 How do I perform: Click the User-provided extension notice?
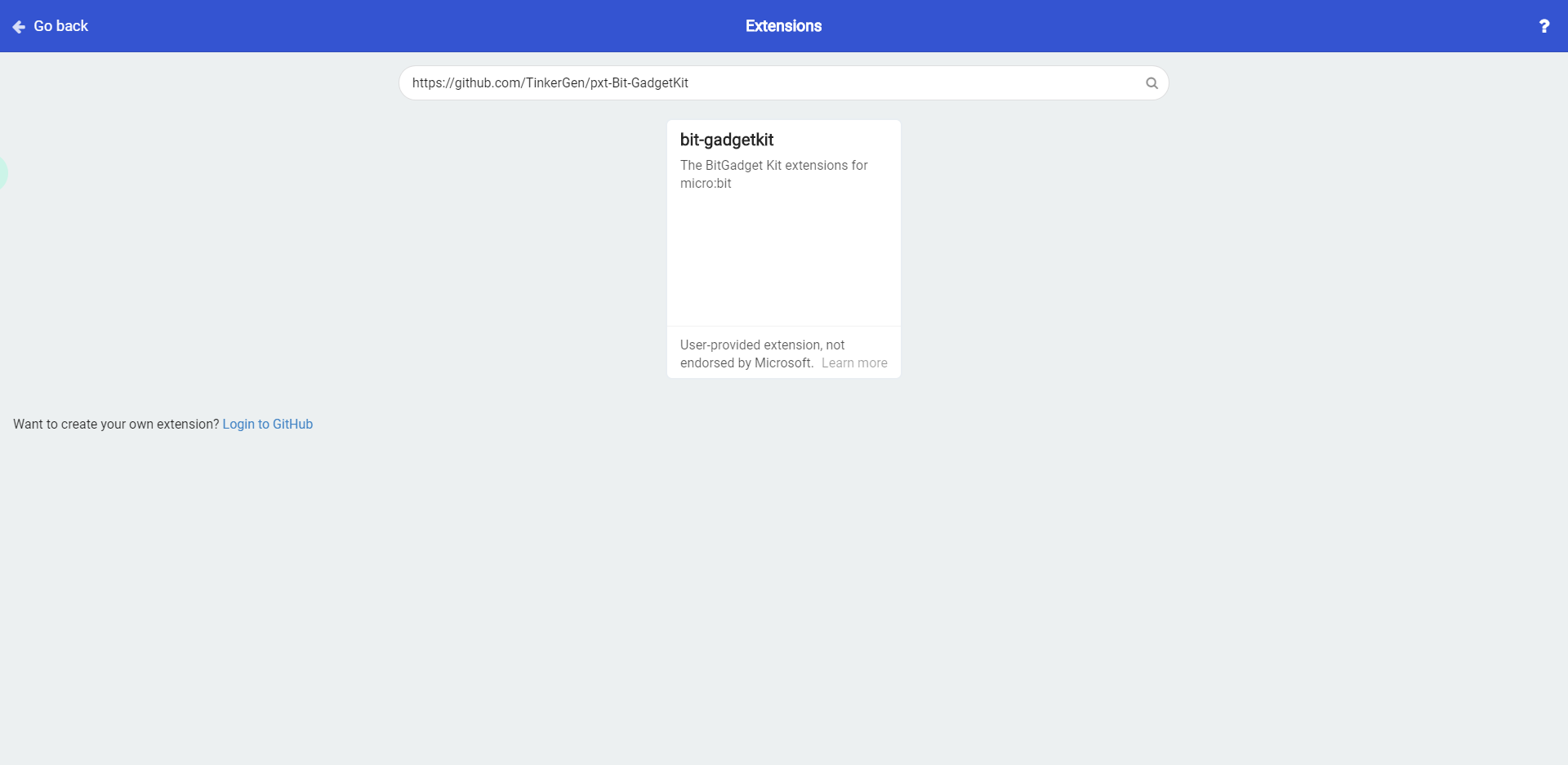click(783, 354)
